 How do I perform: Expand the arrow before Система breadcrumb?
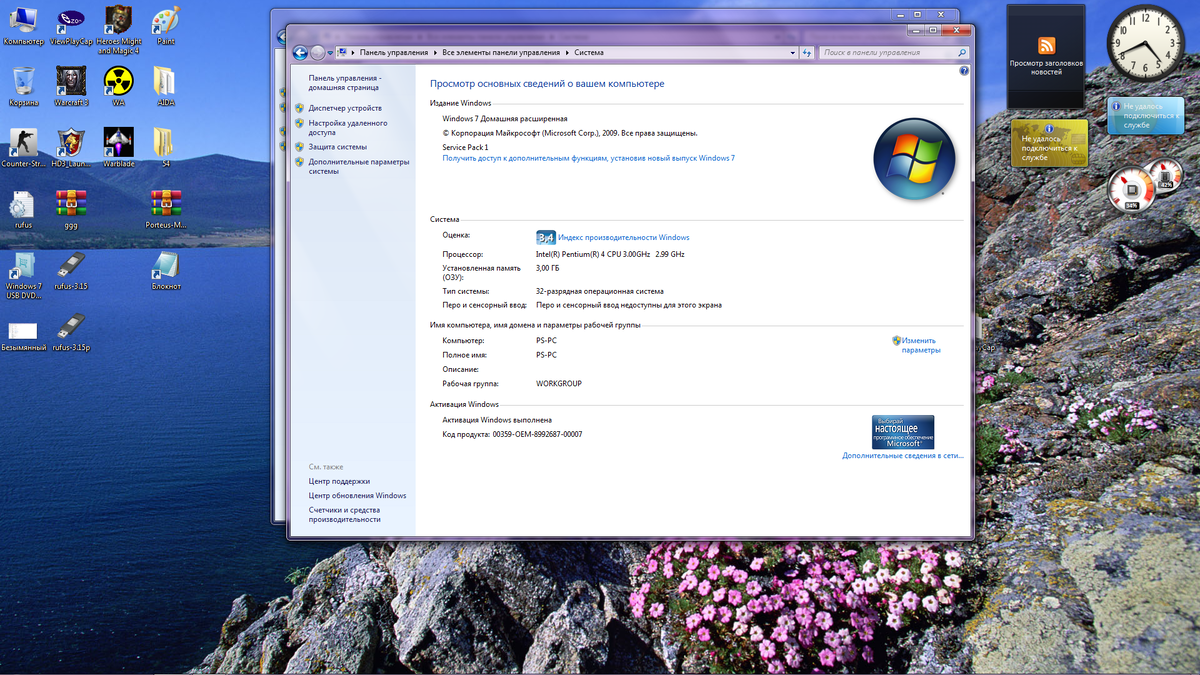coord(568,52)
